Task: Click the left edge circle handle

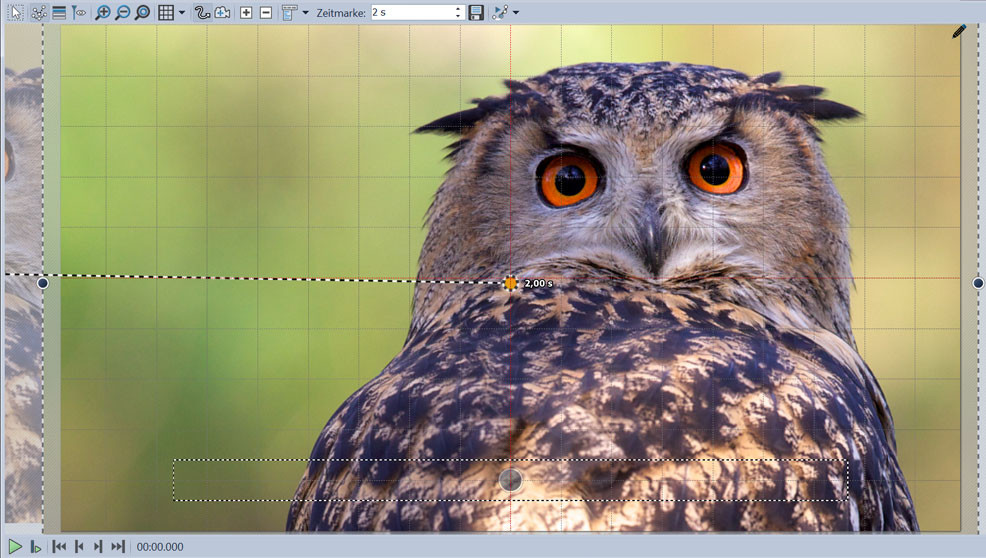Action: click(x=42, y=283)
